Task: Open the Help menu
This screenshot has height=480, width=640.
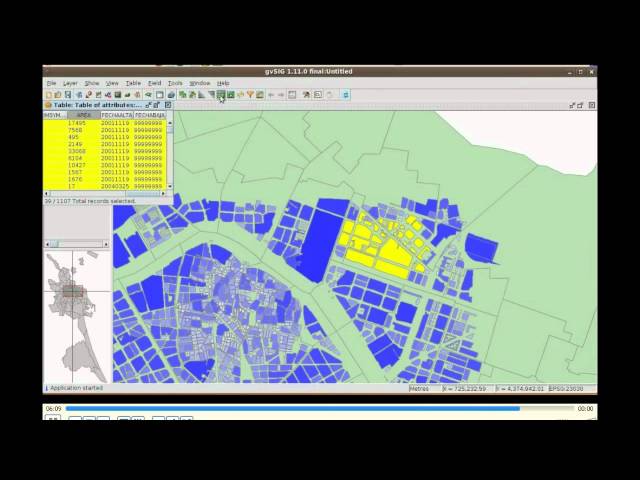Action: point(223,83)
